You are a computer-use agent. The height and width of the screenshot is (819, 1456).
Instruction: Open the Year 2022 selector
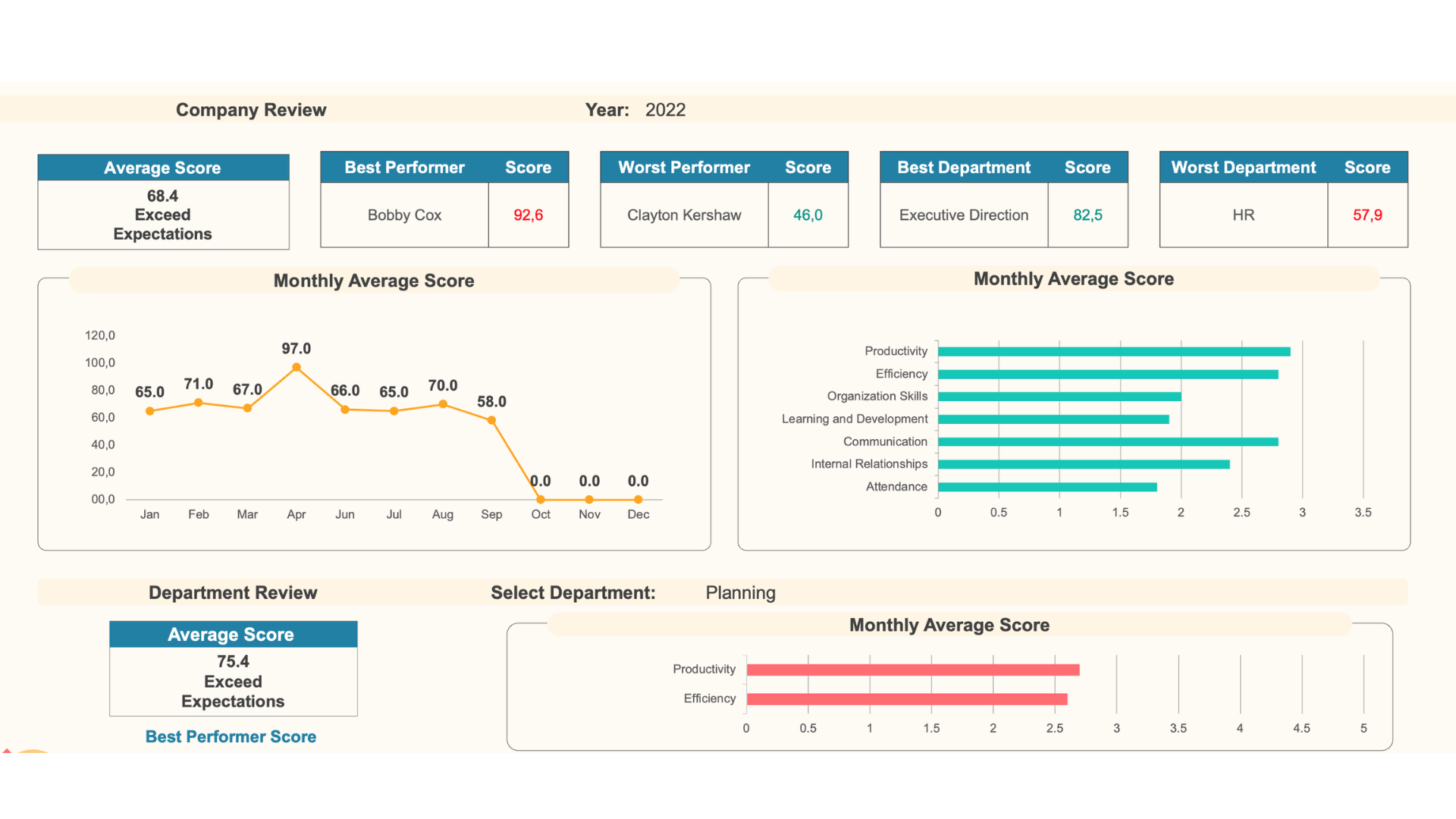click(x=665, y=110)
